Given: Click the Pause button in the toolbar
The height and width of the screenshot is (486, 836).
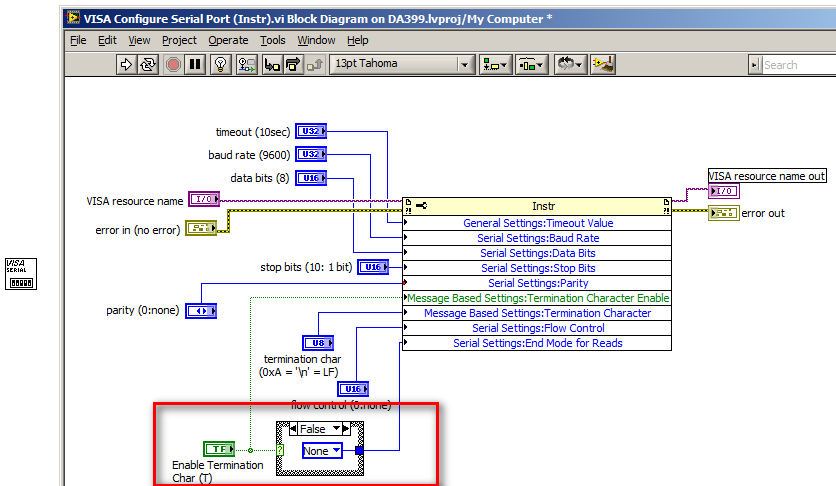Looking at the screenshot, I should coord(196,64).
